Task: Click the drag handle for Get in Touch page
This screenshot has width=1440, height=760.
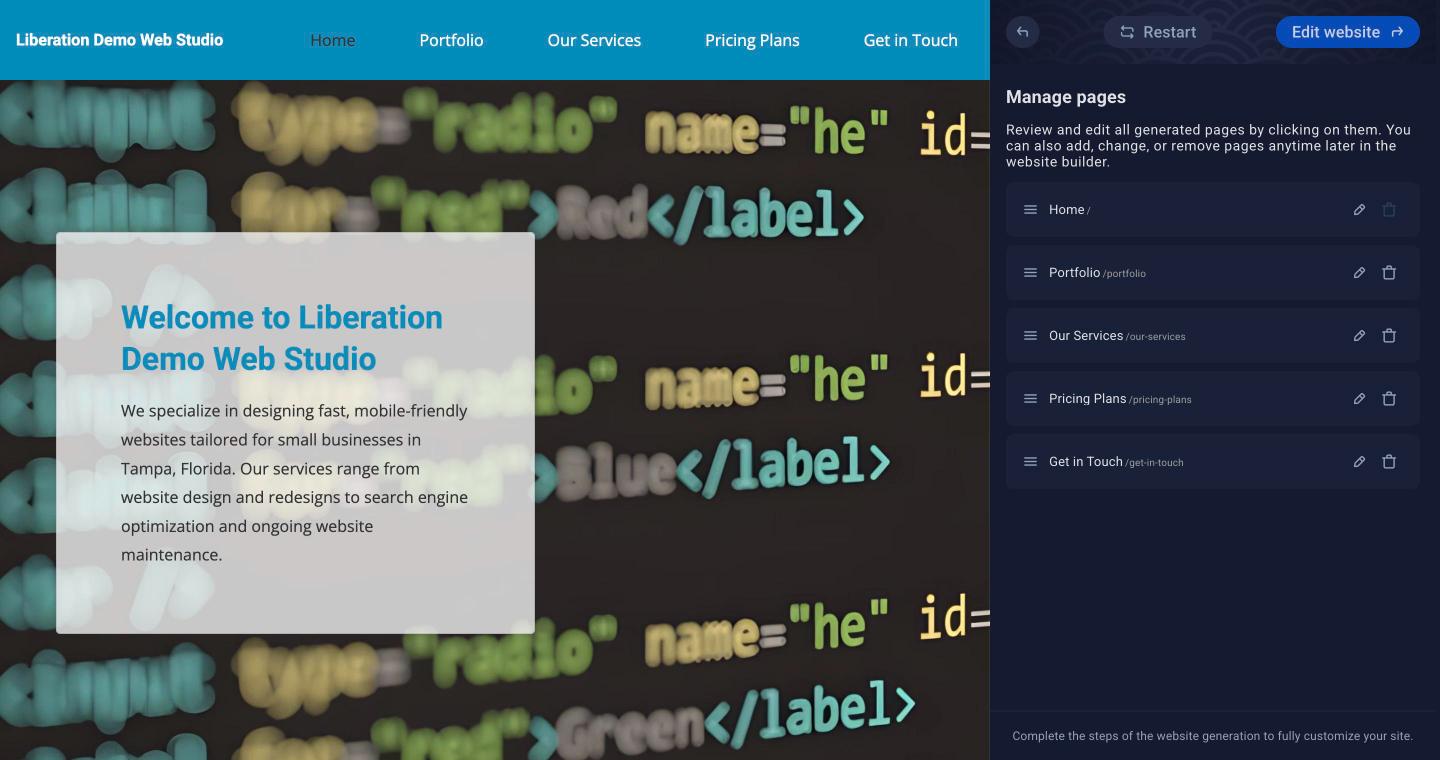Action: tap(1030, 462)
